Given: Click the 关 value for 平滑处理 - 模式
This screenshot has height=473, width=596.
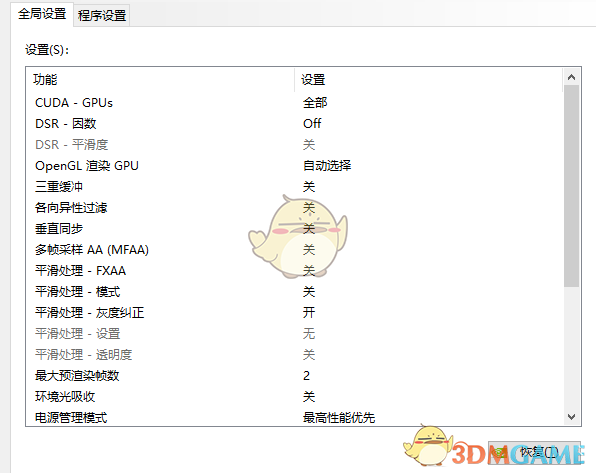Looking at the screenshot, I should 309,292.
